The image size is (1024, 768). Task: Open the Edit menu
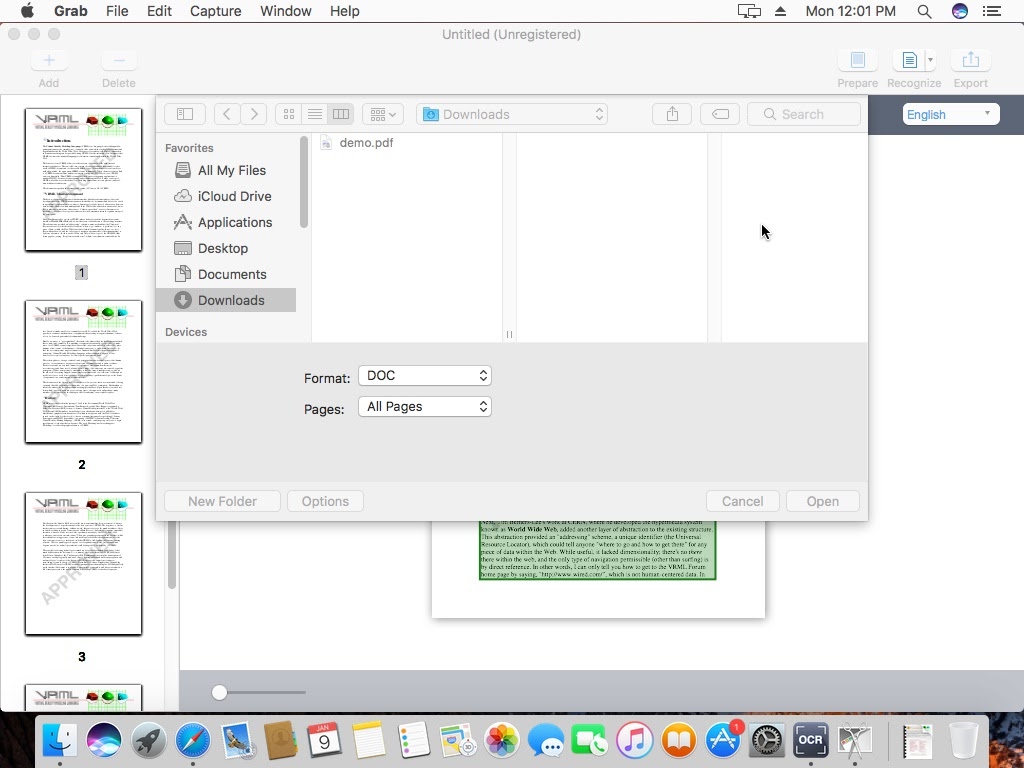tap(159, 11)
